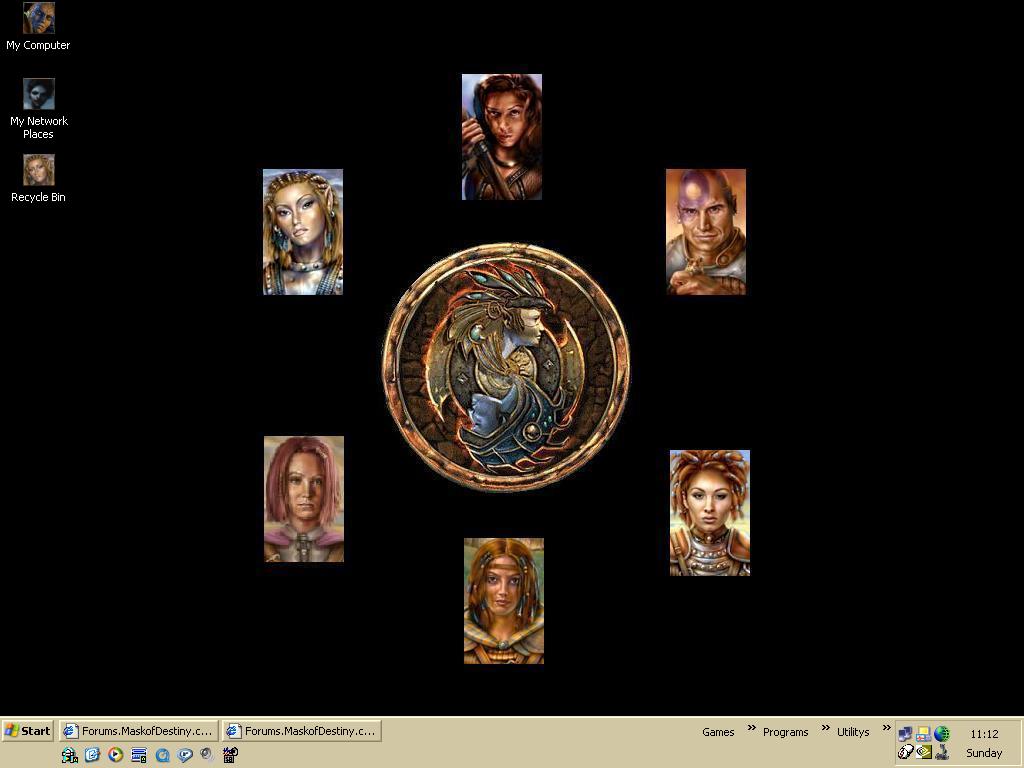Click the mouse tray icon
Screen dimensions: 1024x768
tap(905, 752)
